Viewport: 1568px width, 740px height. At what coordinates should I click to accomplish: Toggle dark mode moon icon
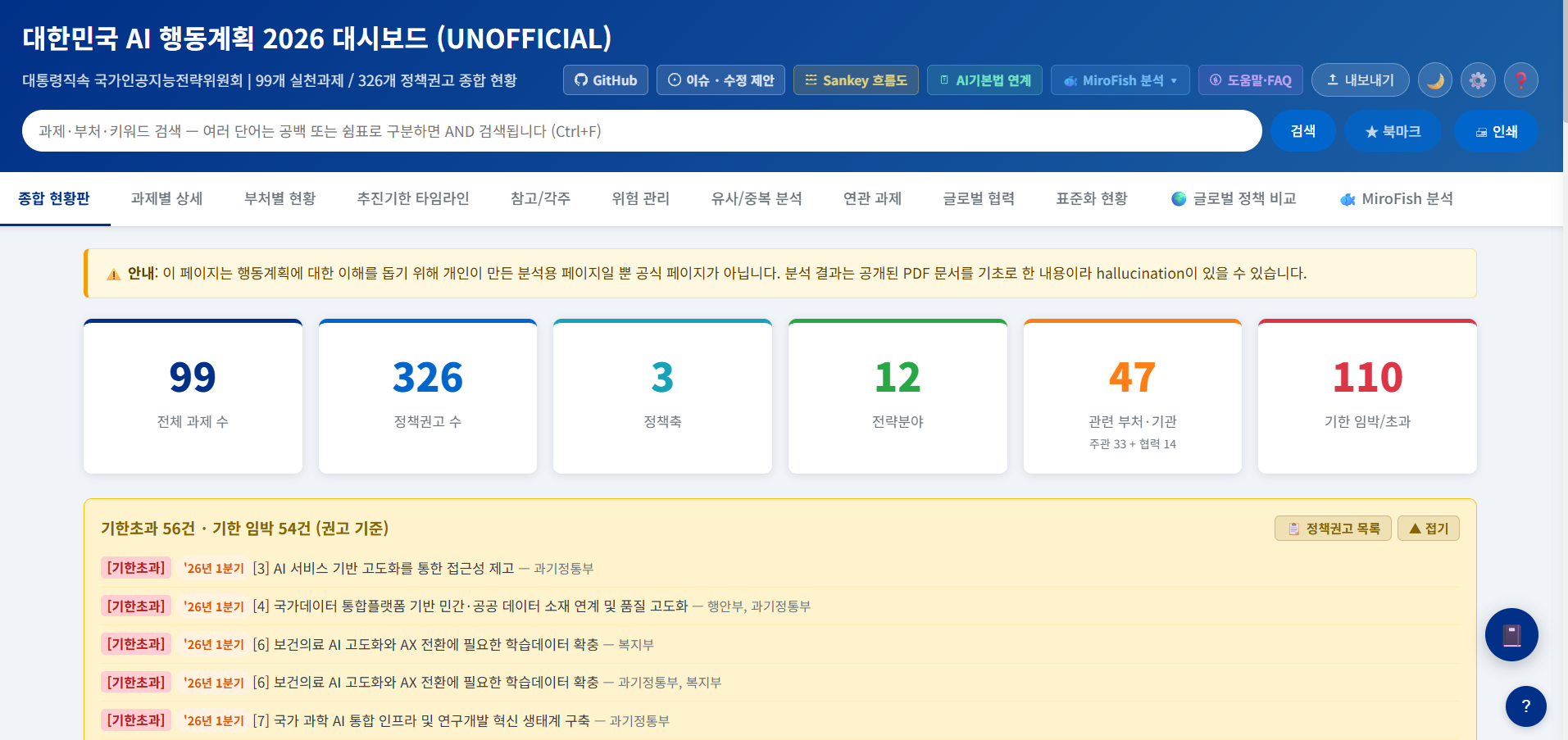tap(1435, 80)
